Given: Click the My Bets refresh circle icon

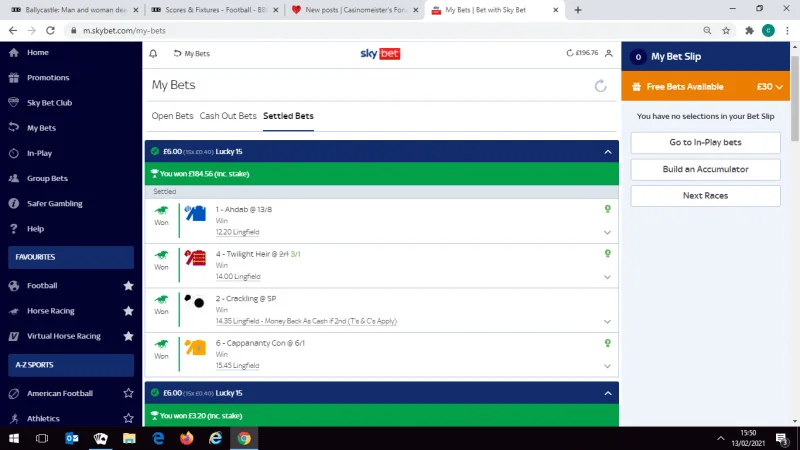Looking at the screenshot, I should [x=601, y=86].
